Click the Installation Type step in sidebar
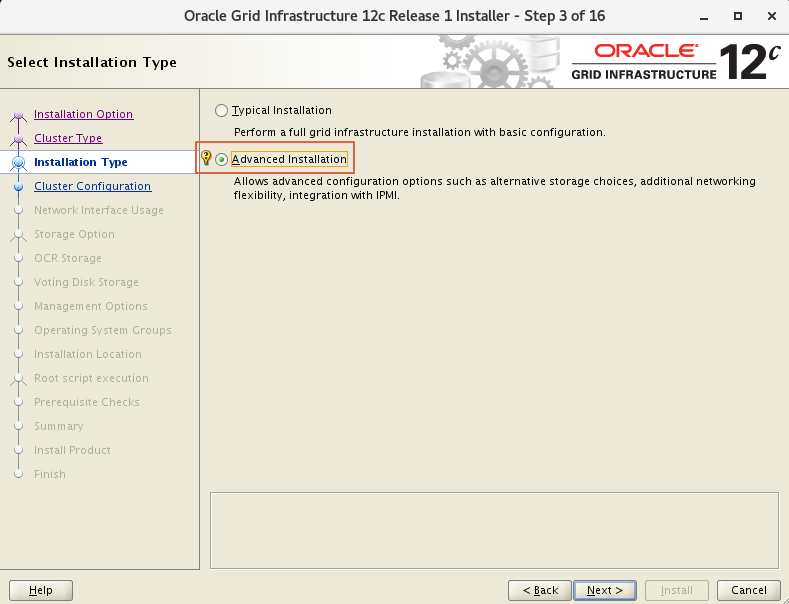Screen dimensions: 789x604 point(80,162)
